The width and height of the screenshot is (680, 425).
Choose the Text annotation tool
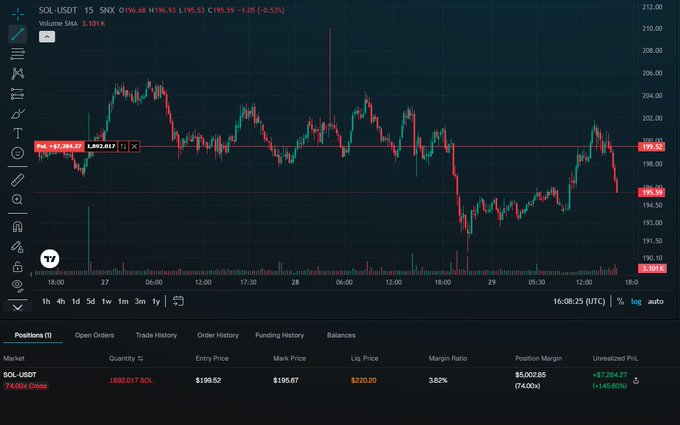[x=17, y=133]
